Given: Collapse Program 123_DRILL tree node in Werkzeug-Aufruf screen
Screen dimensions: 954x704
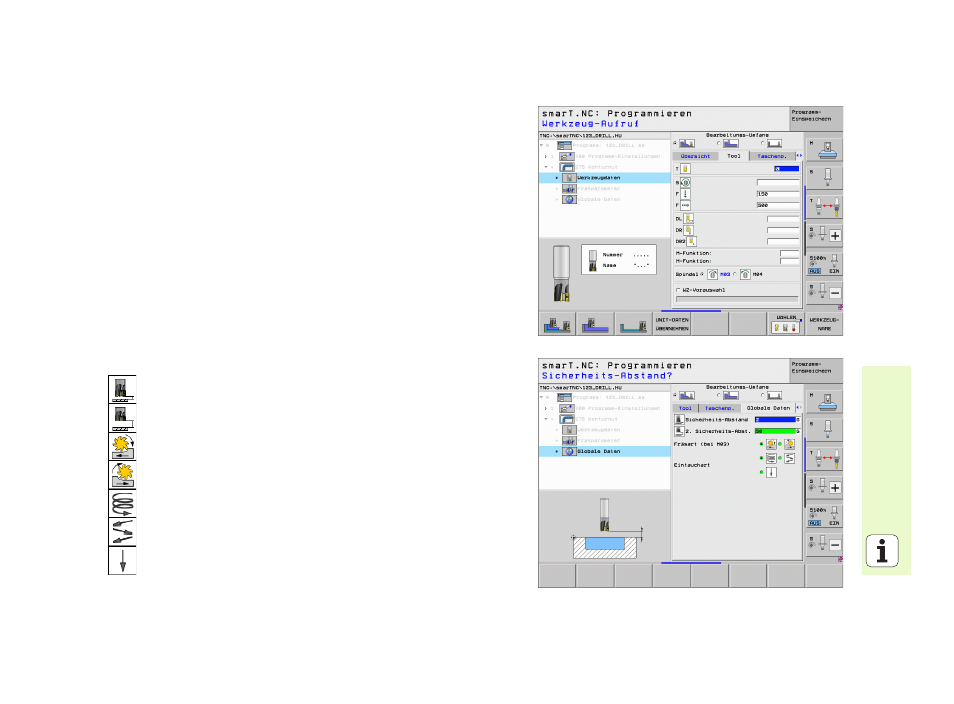Looking at the screenshot, I should point(541,145).
